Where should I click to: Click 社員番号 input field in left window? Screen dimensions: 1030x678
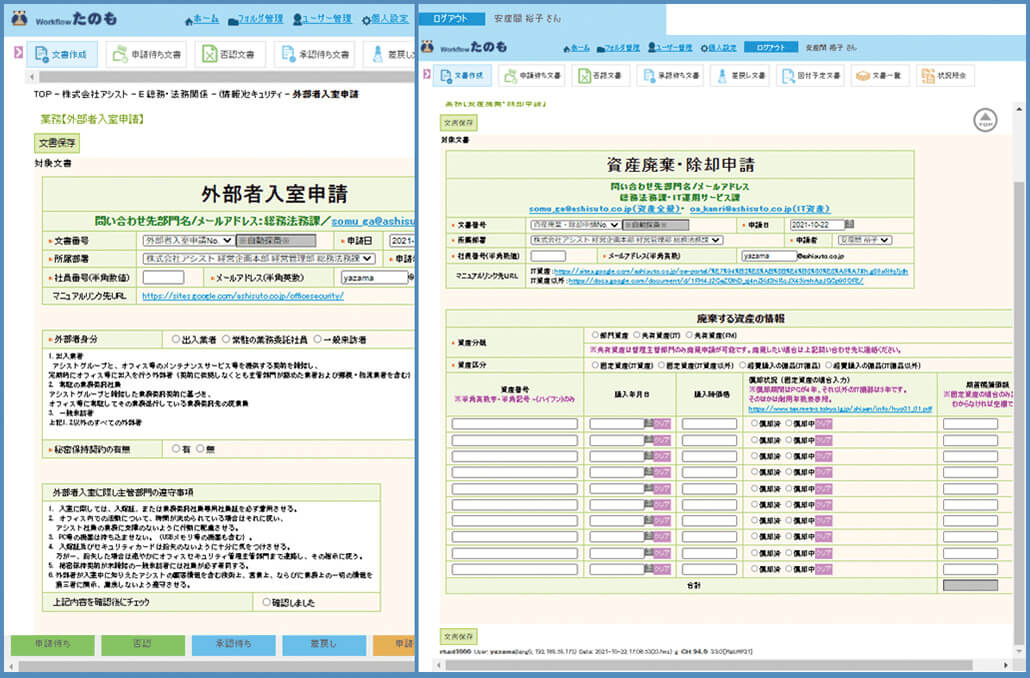[163, 277]
